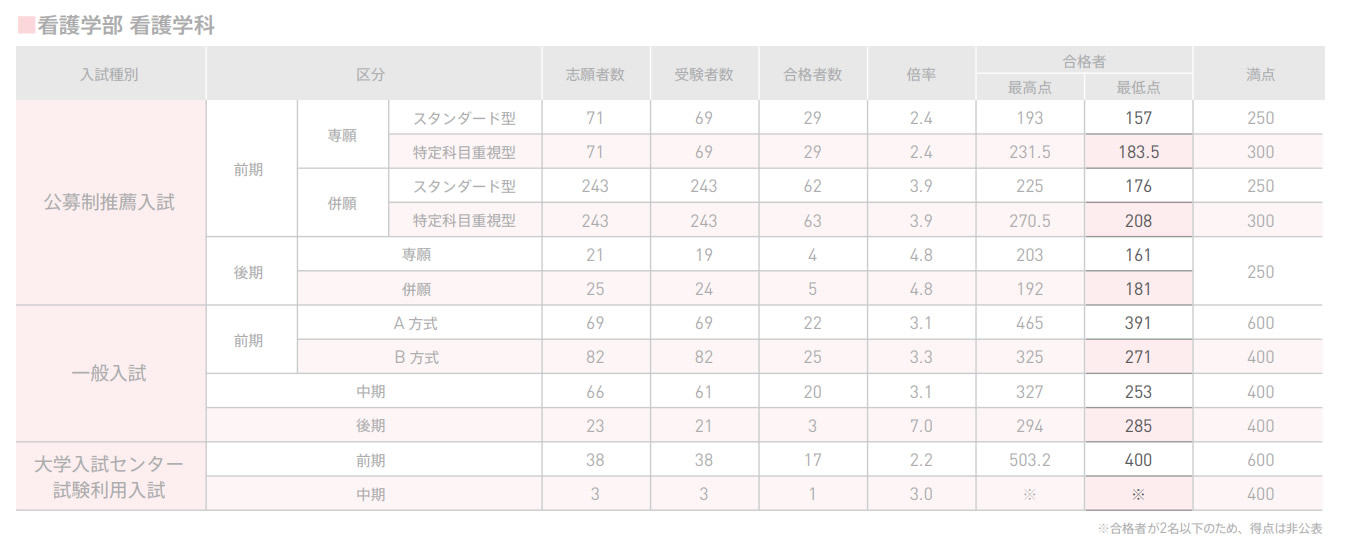This screenshot has height=551, width=1352.
Task: Click the 受験者数 column header
Action: click(x=704, y=74)
